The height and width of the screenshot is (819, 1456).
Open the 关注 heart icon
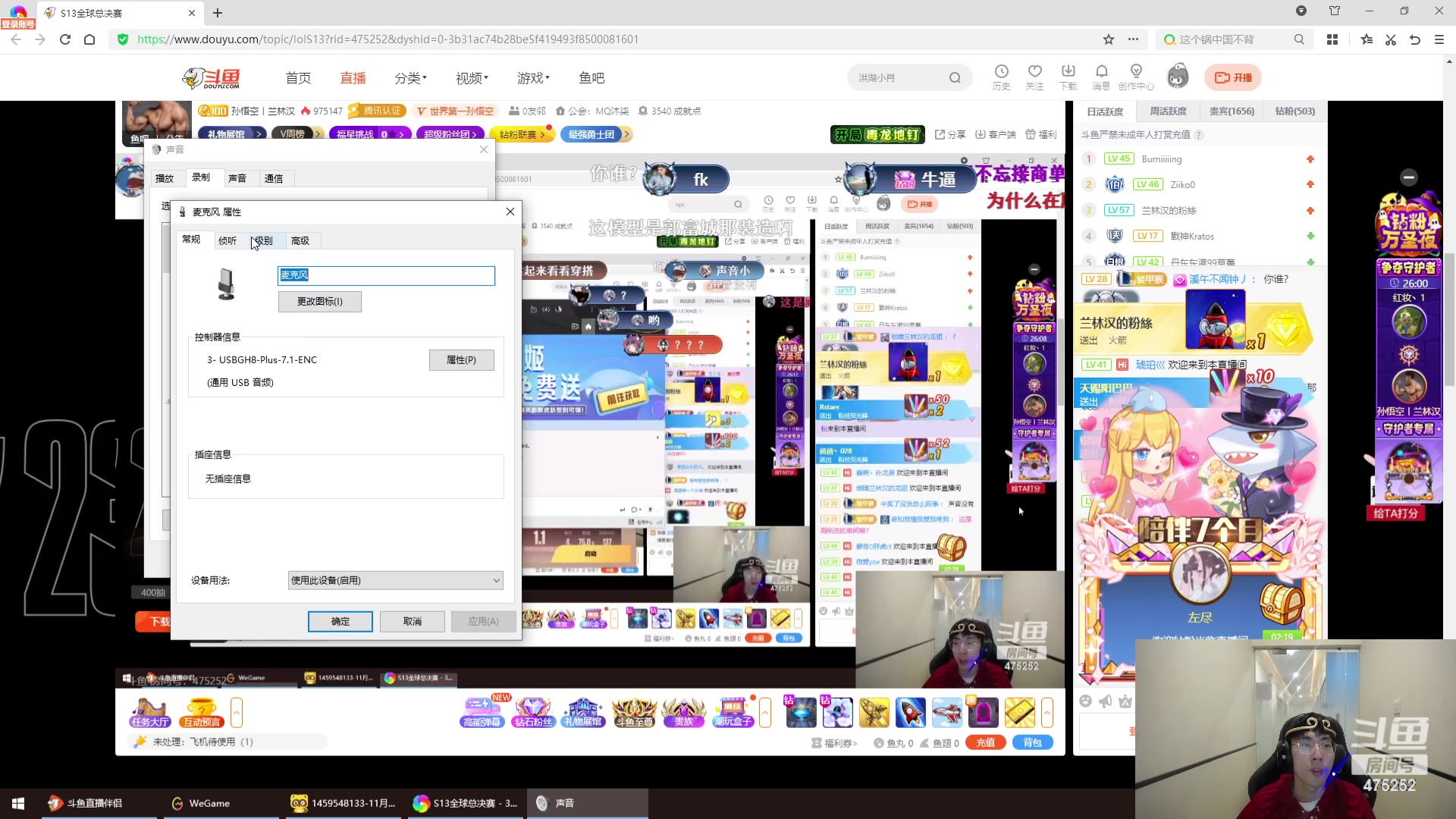(x=1034, y=77)
